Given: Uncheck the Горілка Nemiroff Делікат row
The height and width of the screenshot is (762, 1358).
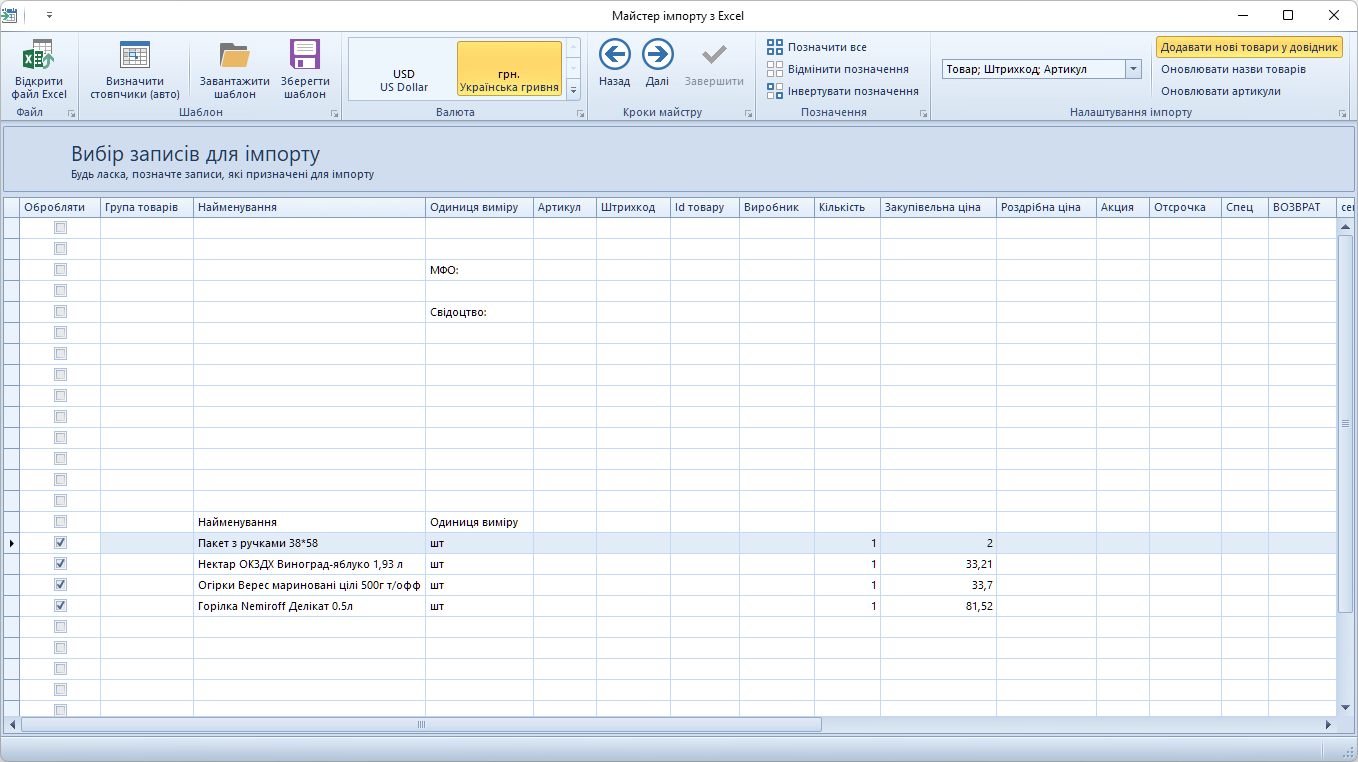Looking at the screenshot, I should point(60,606).
